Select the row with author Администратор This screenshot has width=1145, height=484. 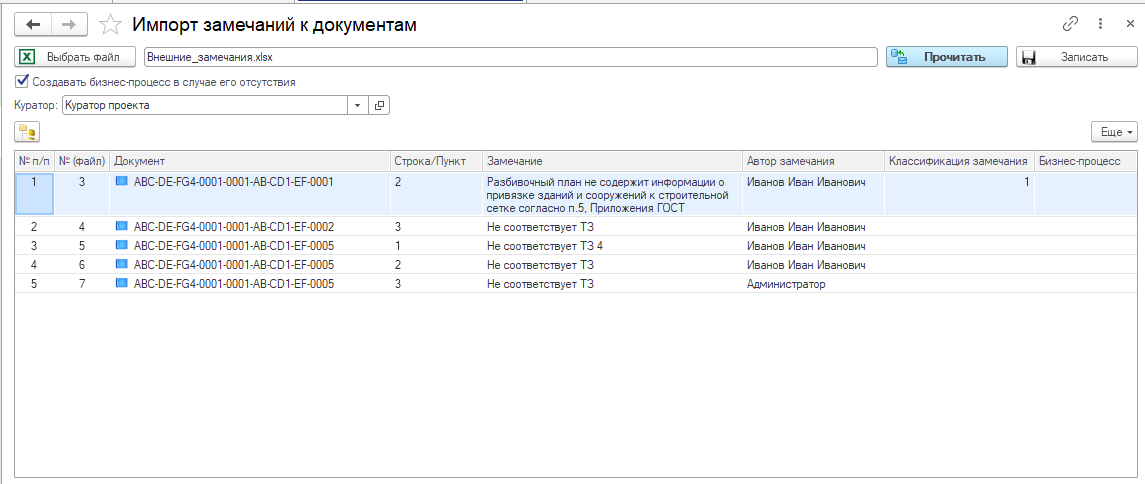786,284
